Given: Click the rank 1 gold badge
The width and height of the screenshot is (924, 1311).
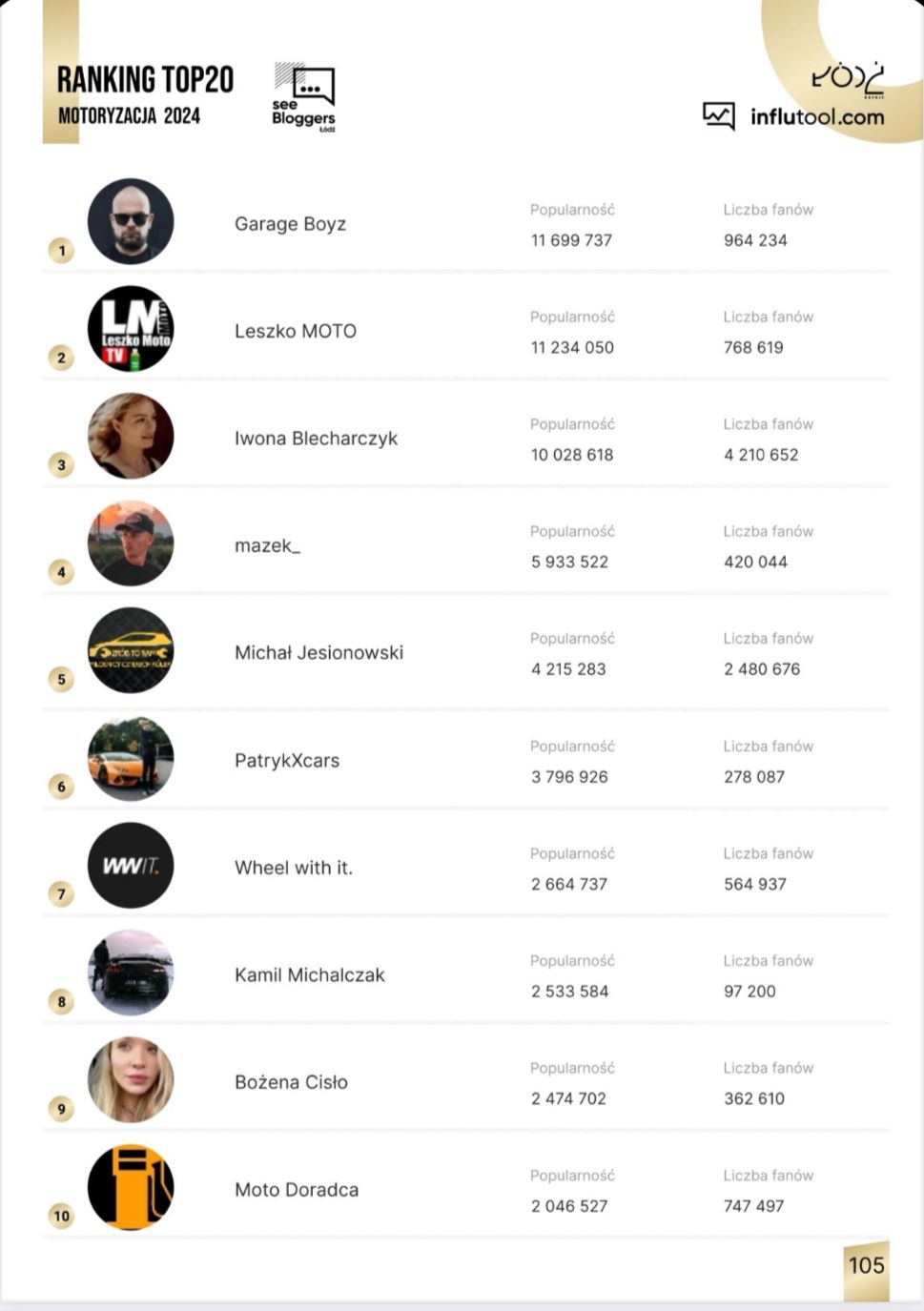Looking at the screenshot, I should click(x=62, y=251).
